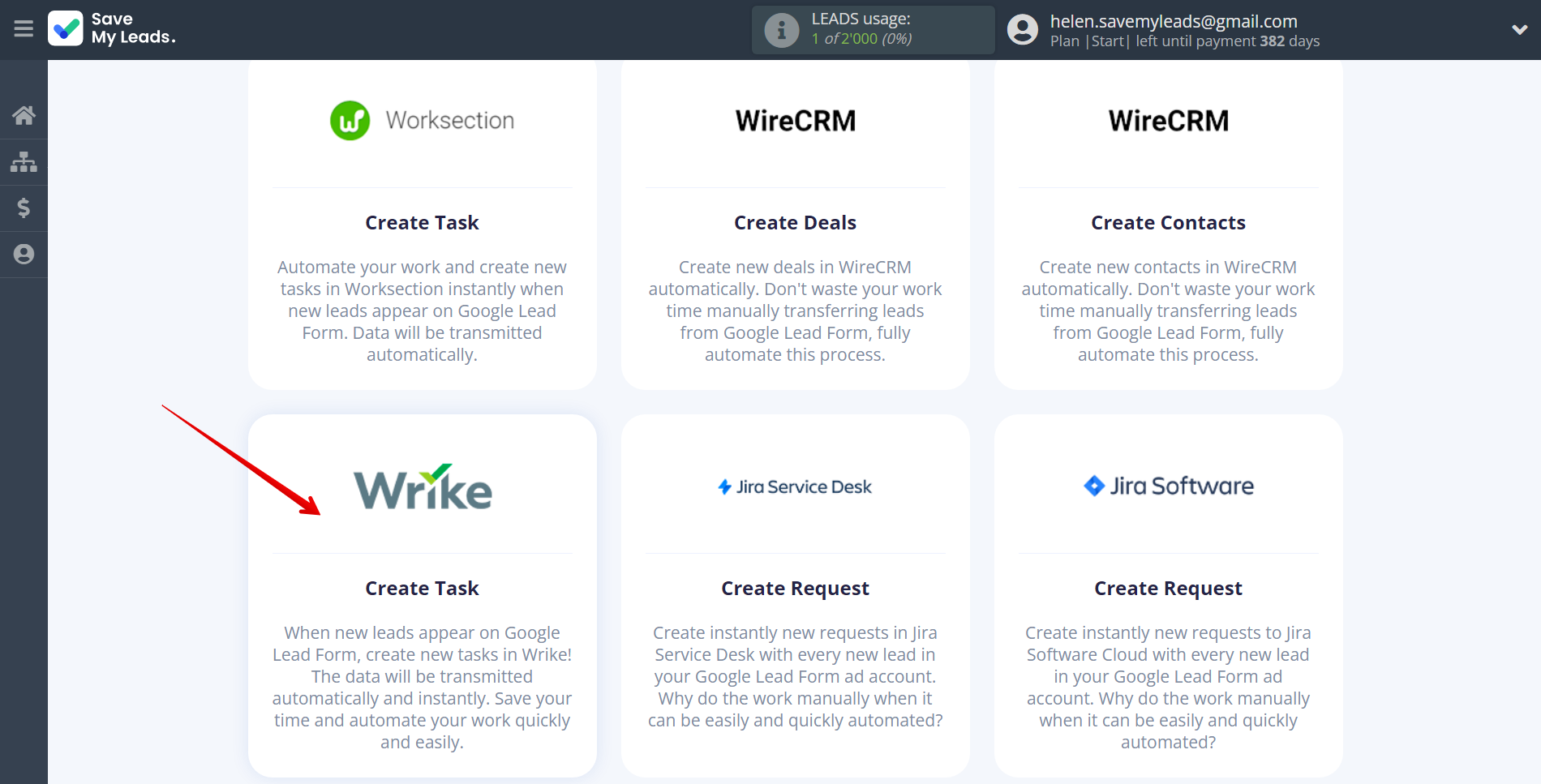Click the user avatar icon
The width and height of the screenshot is (1541, 784).
1023,30
